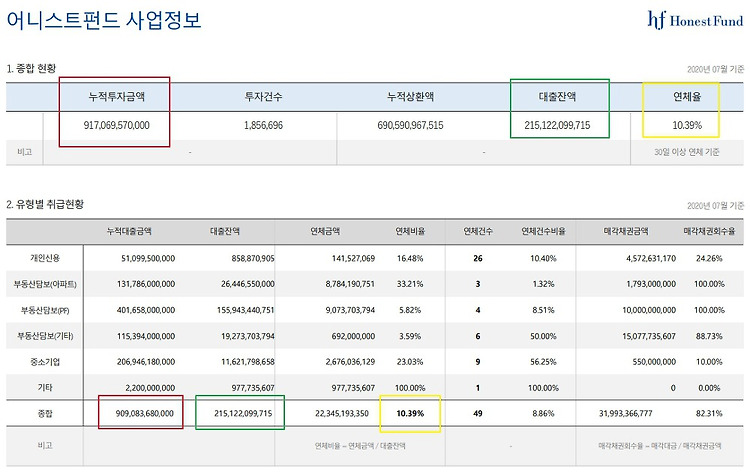Click the Honest Fund logo
Image resolution: width=750 pixels, height=472 pixels.
[695, 20]
